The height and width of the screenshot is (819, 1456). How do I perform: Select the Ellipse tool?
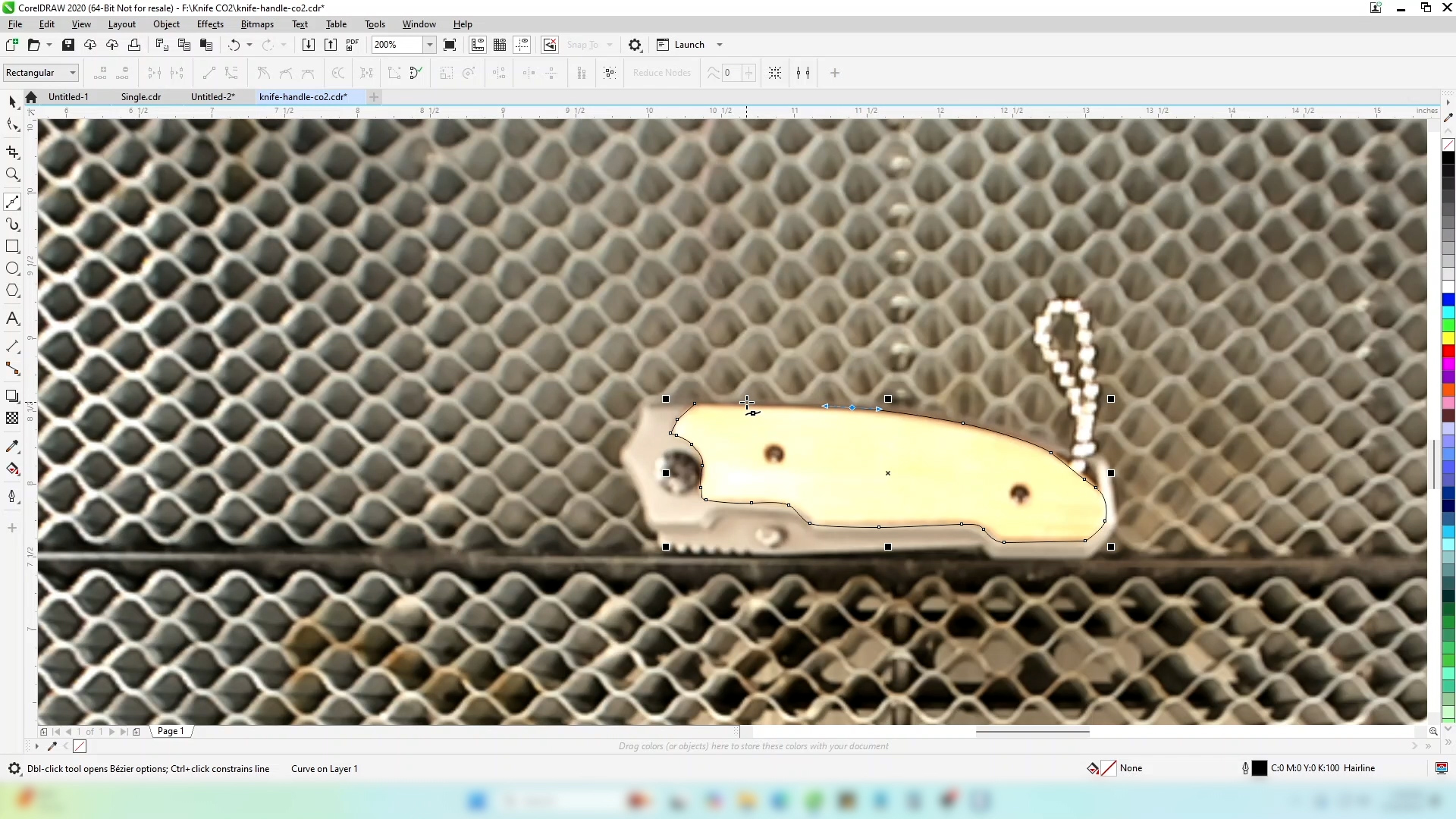point(12,268)
